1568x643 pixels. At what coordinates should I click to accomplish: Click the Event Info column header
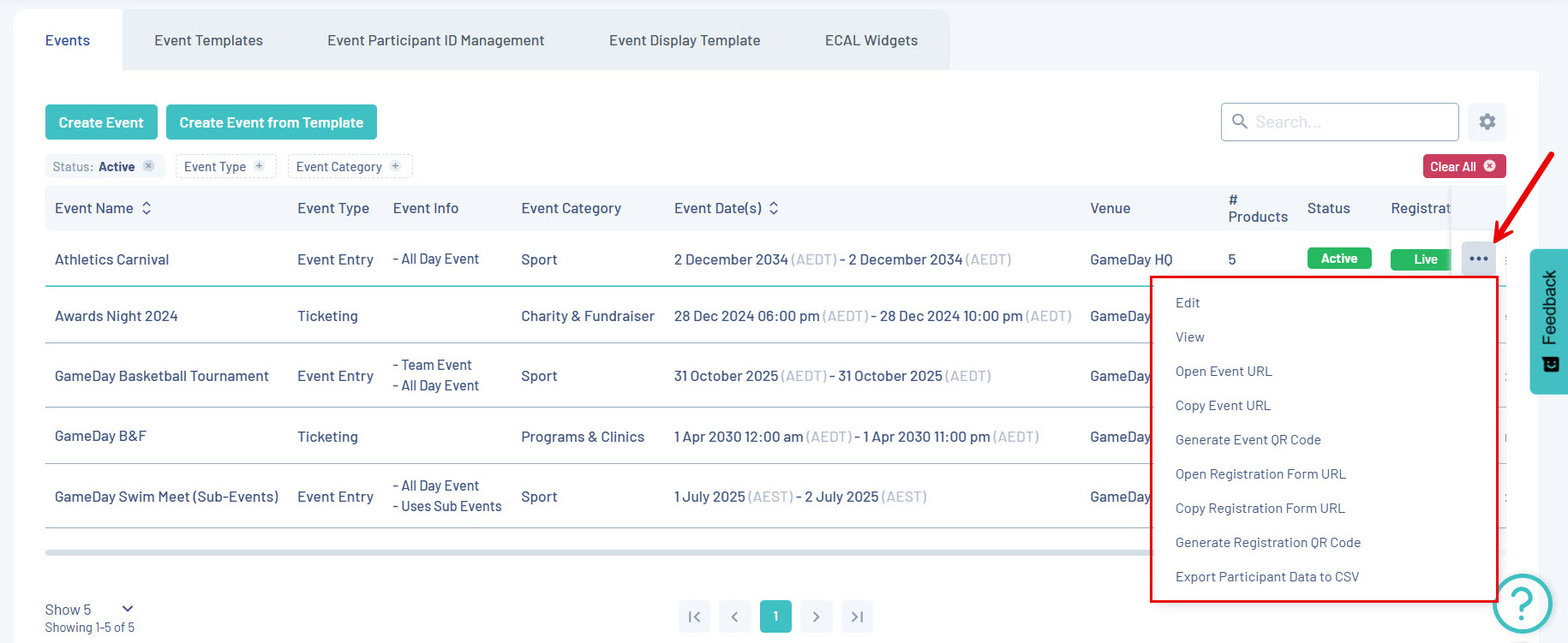click(x=426, y=208)
